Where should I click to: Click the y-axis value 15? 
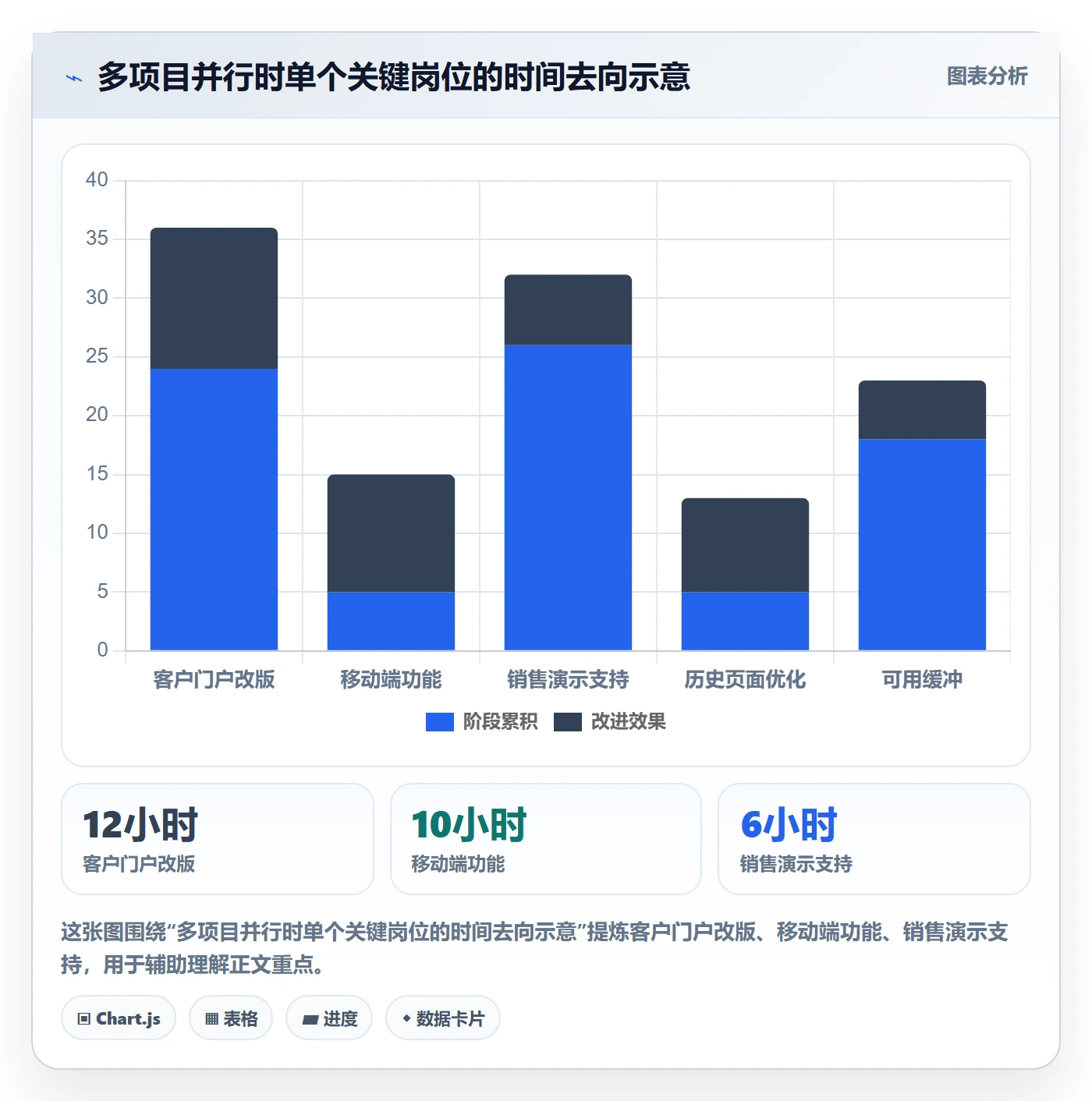click(97, 474)
